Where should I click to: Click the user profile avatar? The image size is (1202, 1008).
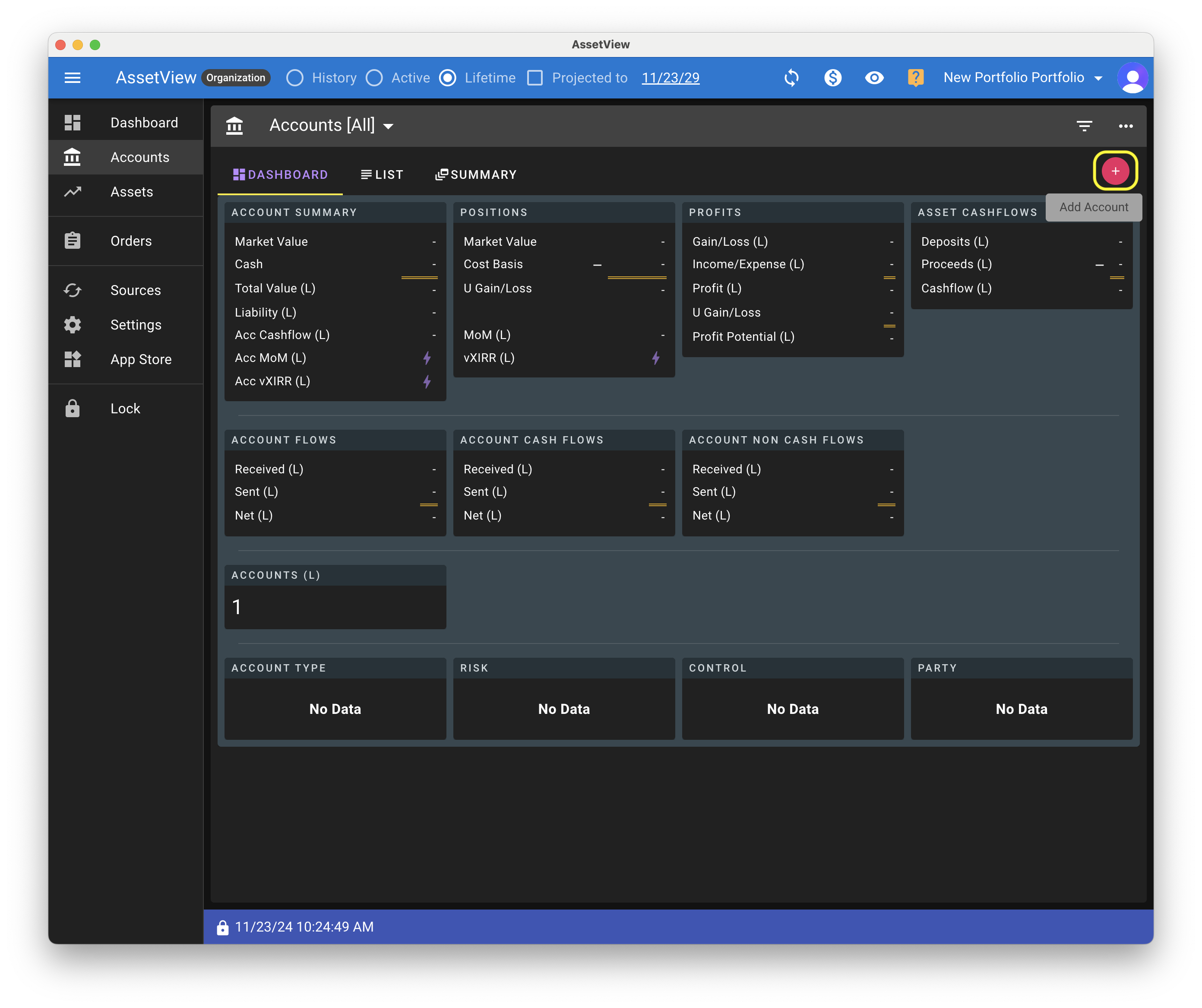pos(1132,78)
